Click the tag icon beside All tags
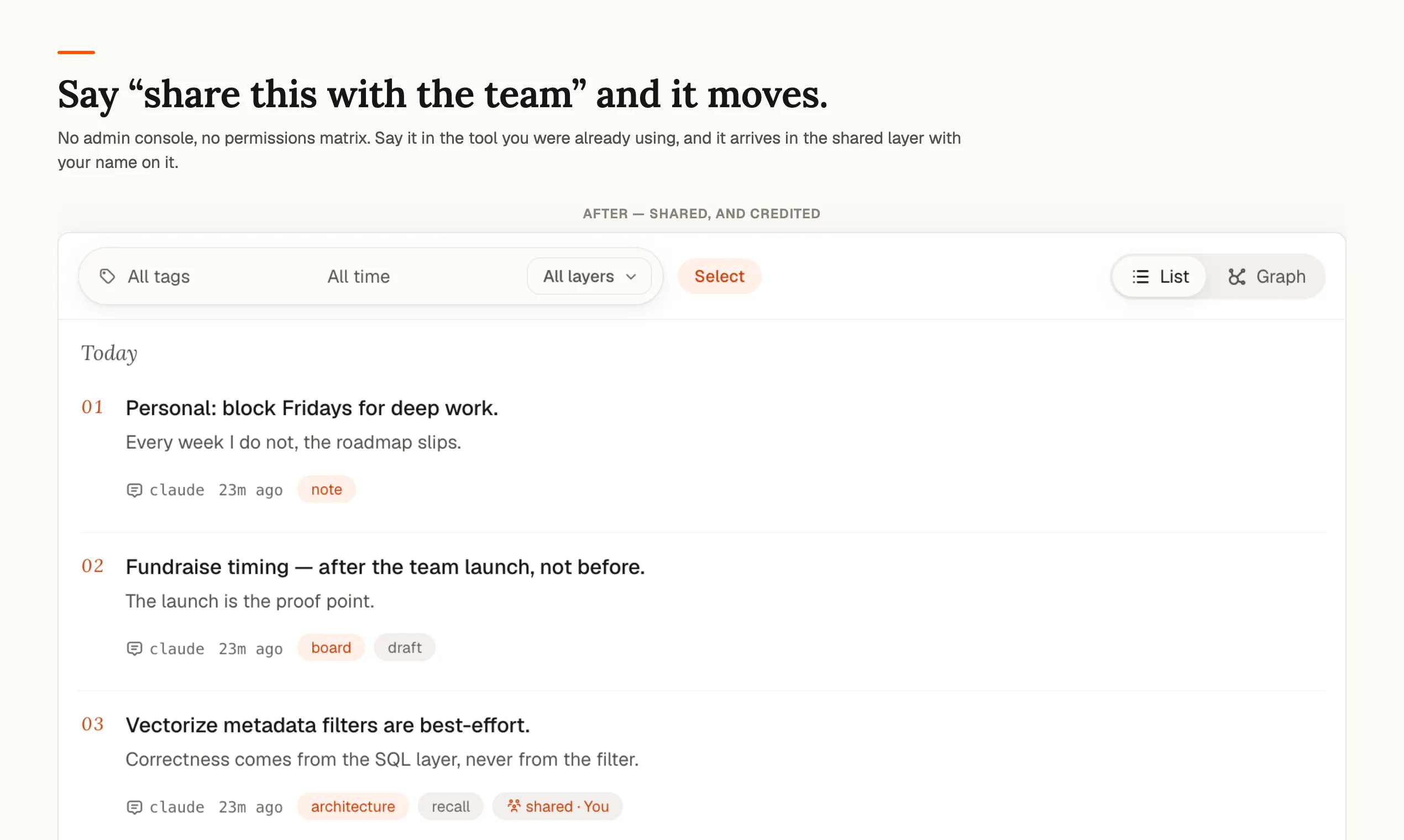Viewport: 1404px width, 840px height. 107,276
